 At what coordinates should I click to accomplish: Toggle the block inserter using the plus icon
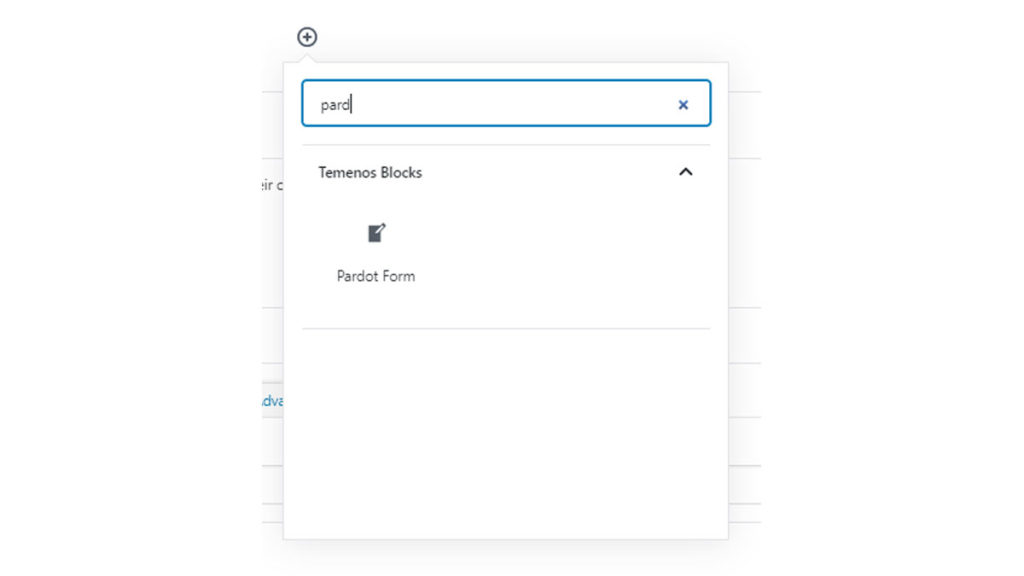pos(307,37)
